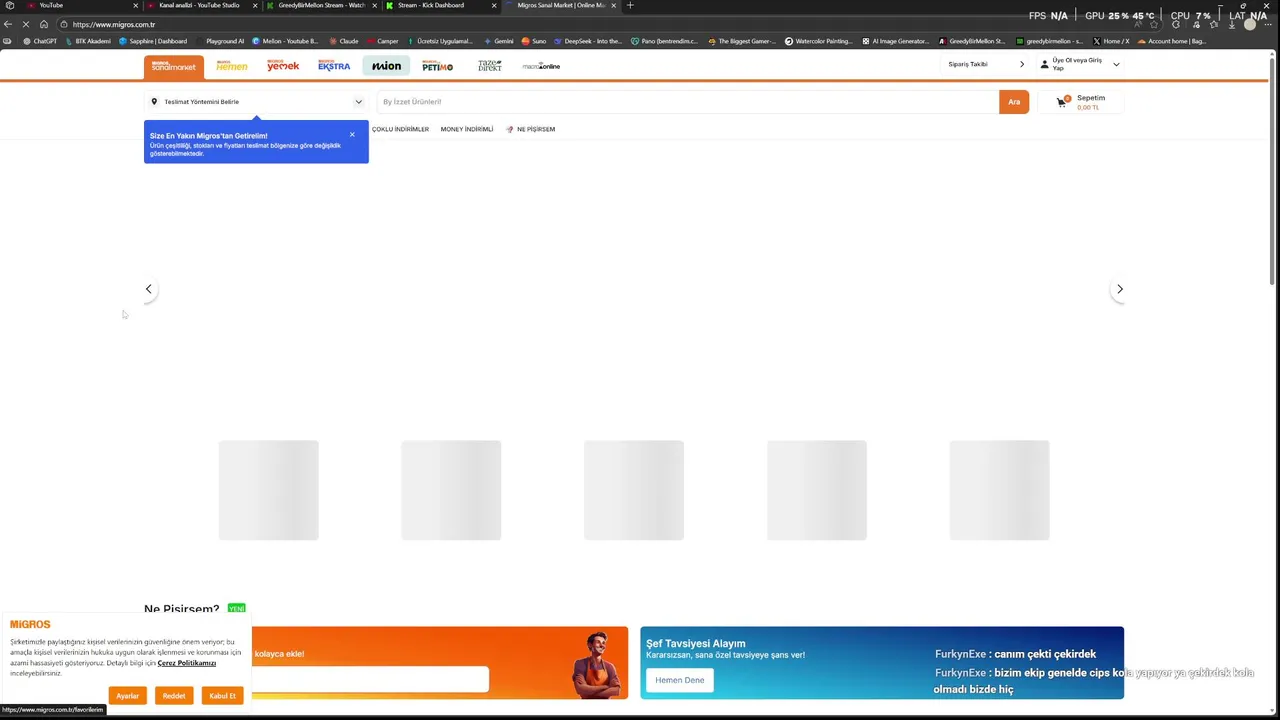Image resolution: width=1280 pixels, height=720 pixels.
Task: Click the orange Ara search button
Action: click(1014, 101)
